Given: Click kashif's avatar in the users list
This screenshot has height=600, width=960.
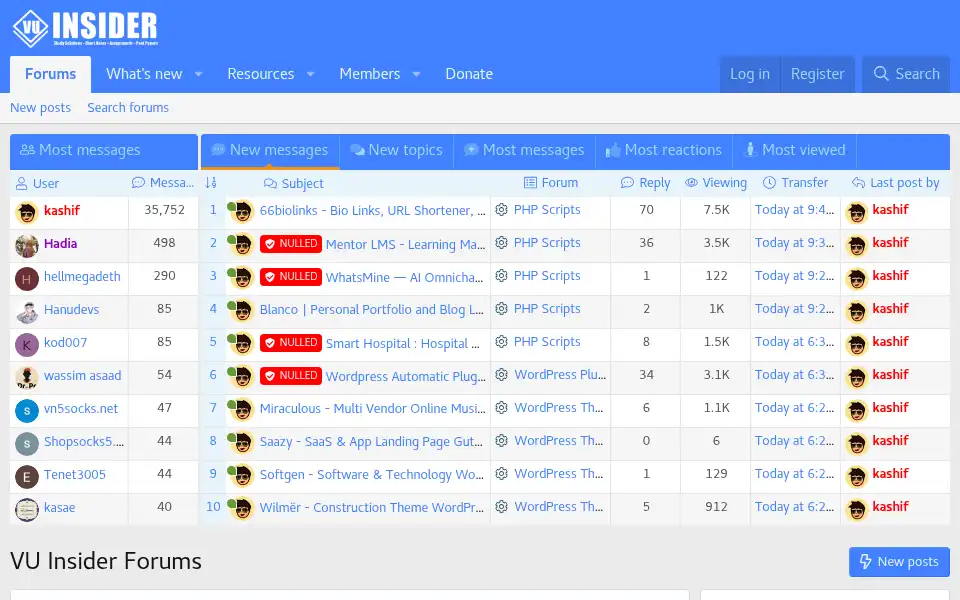Looking at the screenshot, I should point(26,212).
